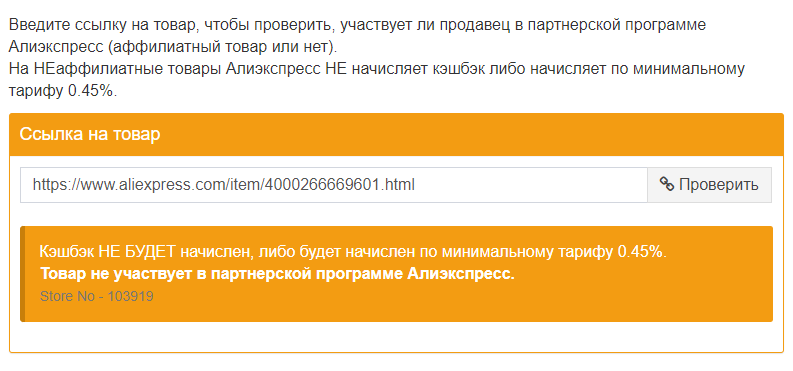Focus the product URL input field
This screenshot has height=371, width=793.
[334, 185]
